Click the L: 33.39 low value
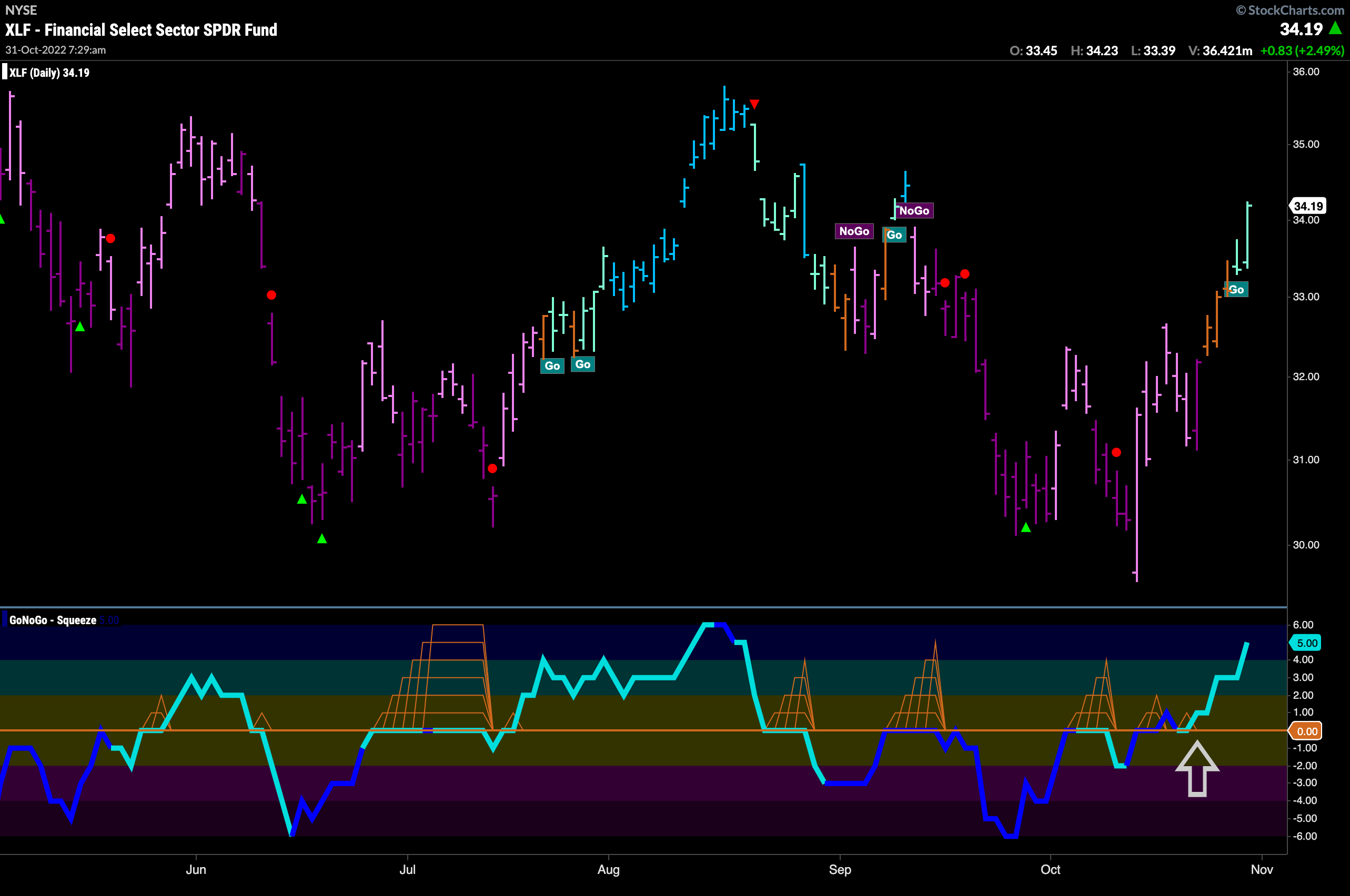This screenshot has width=1350, height=896. click(x=1153, y=50)
